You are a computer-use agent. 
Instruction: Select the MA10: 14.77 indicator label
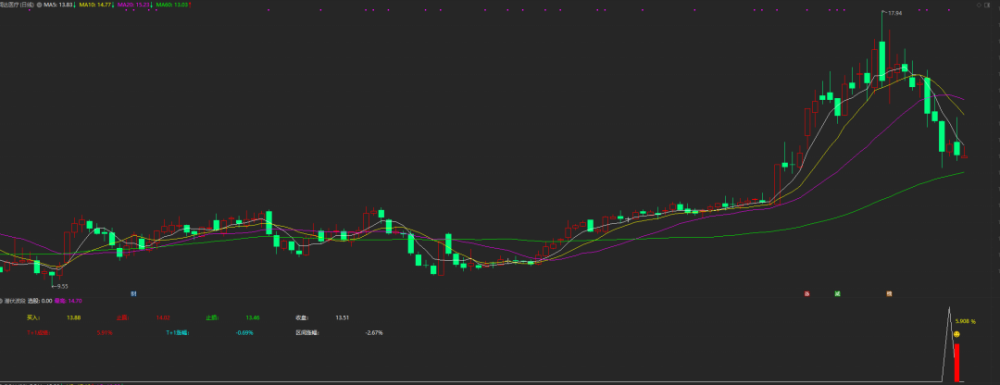click(x=95, y=4)
